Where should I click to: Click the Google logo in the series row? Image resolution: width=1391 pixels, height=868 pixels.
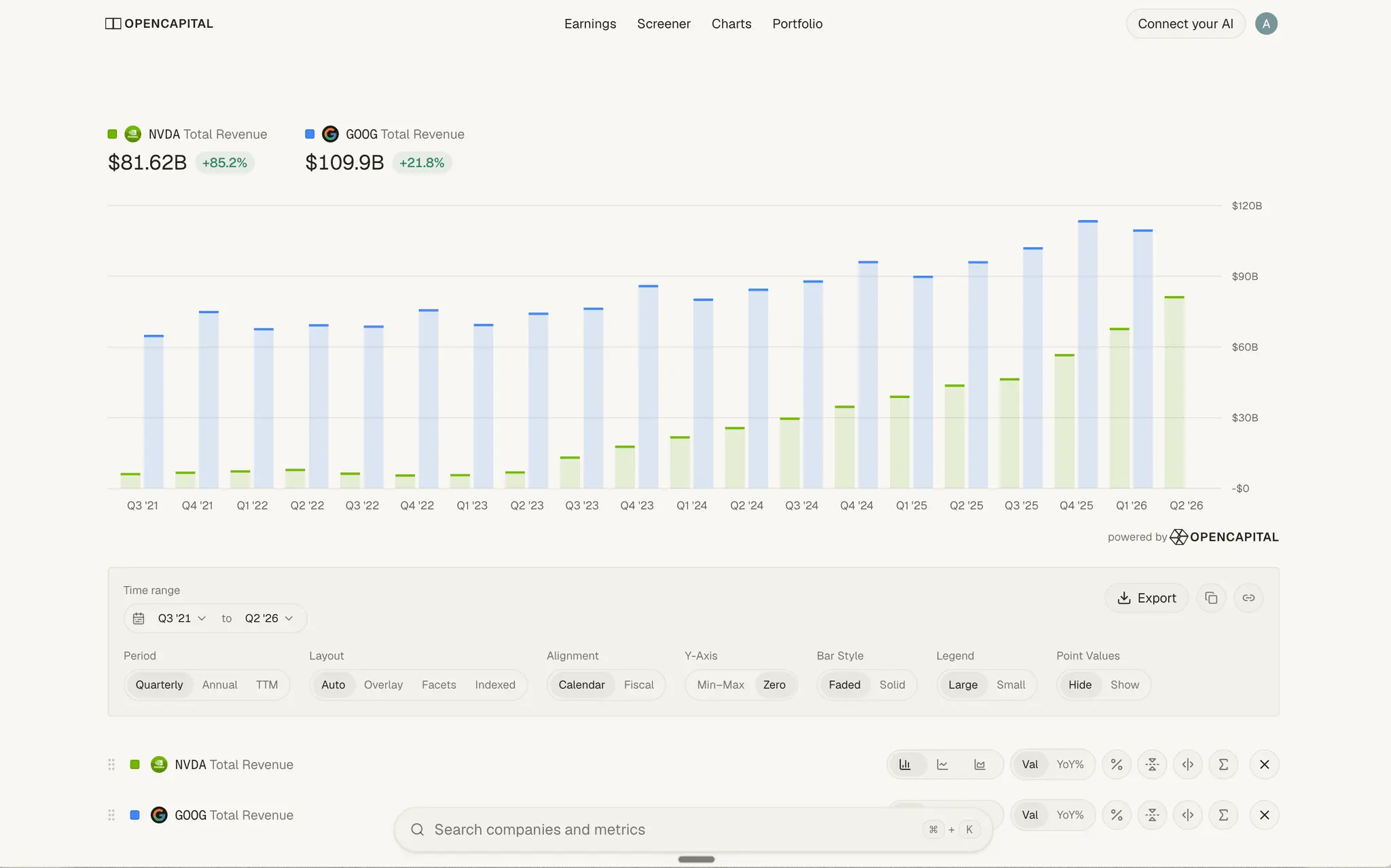pos(159,814)
